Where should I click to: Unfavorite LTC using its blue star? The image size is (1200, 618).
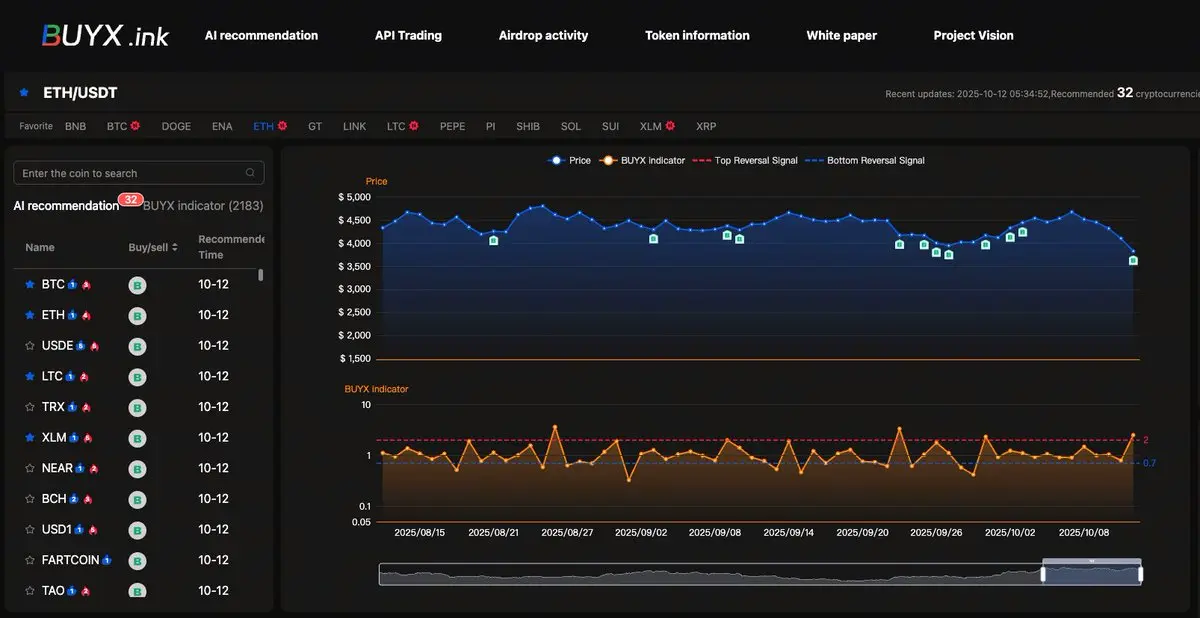coord(30,377)
